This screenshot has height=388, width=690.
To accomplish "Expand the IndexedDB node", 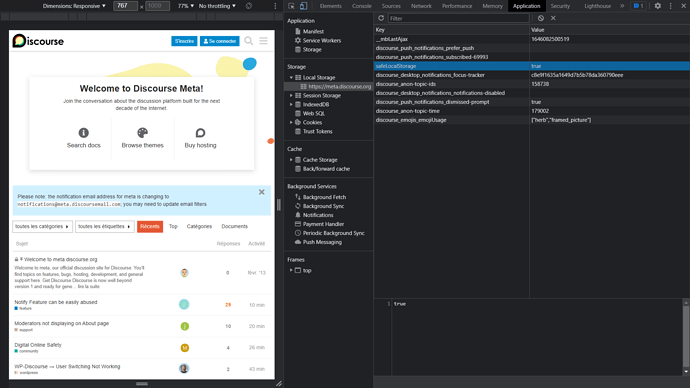I will 291,104.
